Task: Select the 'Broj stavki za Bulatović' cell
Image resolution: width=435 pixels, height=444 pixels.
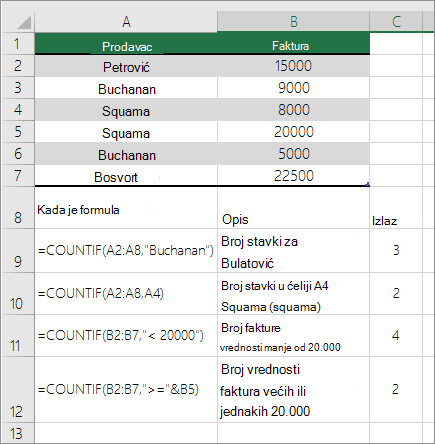Action: pos(293,251)
